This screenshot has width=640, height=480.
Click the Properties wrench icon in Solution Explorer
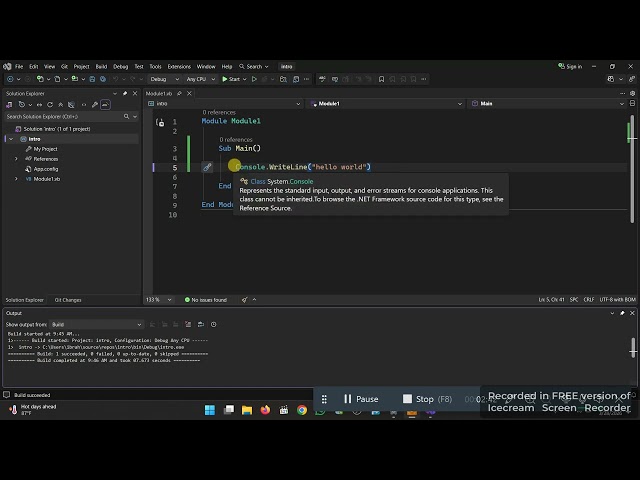(95, 105)
